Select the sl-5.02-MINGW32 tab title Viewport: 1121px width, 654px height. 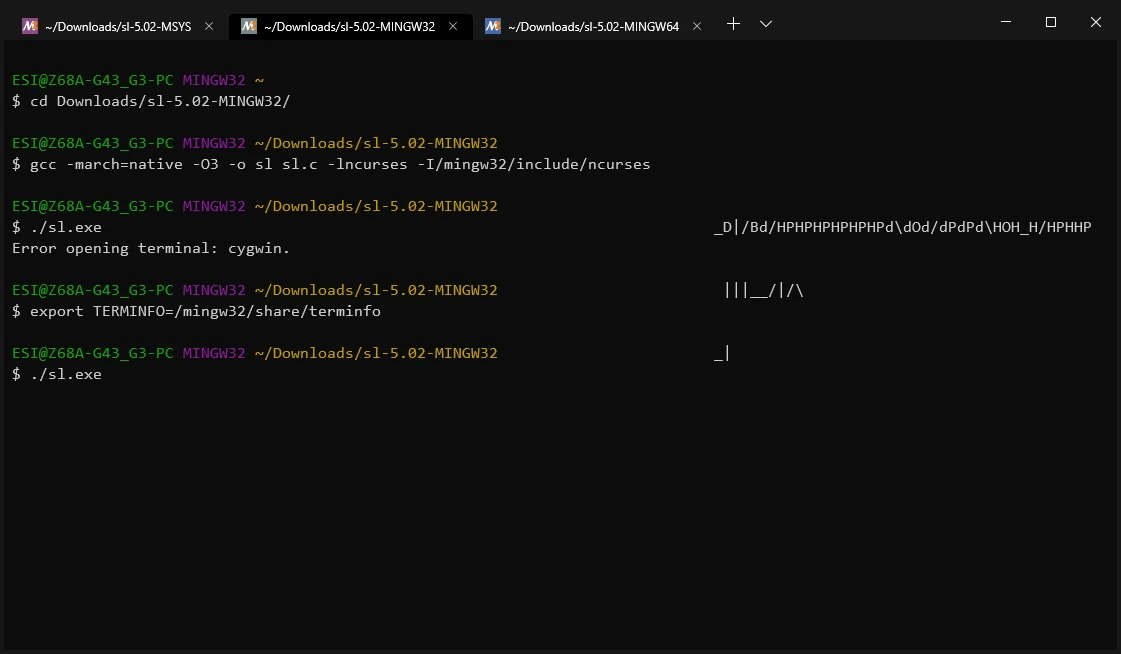350,26
